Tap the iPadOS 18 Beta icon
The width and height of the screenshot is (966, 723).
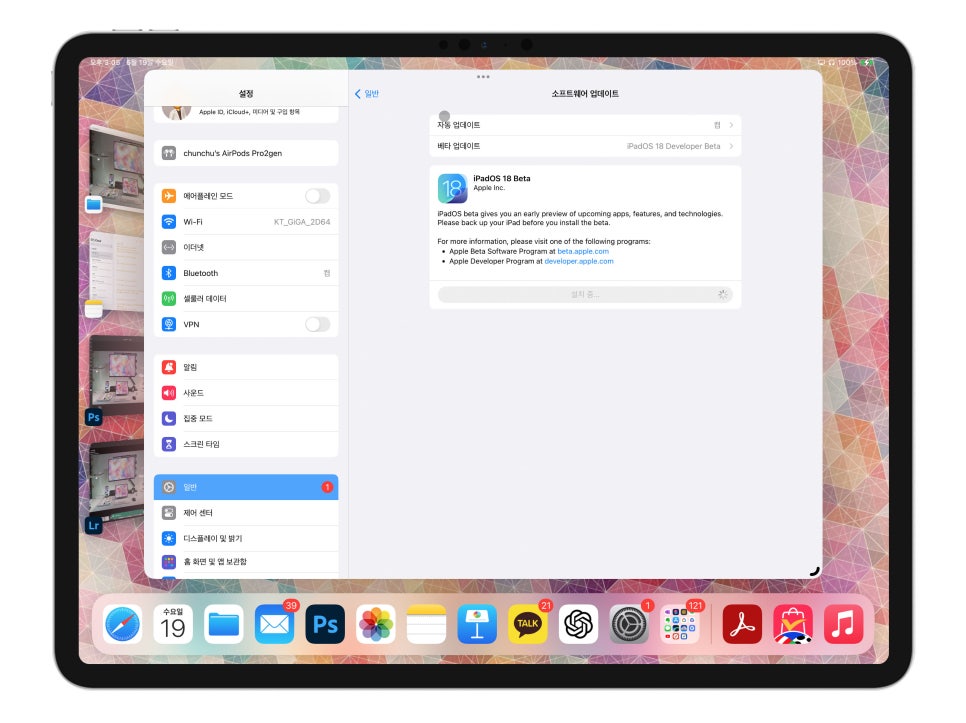(x=452, y=188)
